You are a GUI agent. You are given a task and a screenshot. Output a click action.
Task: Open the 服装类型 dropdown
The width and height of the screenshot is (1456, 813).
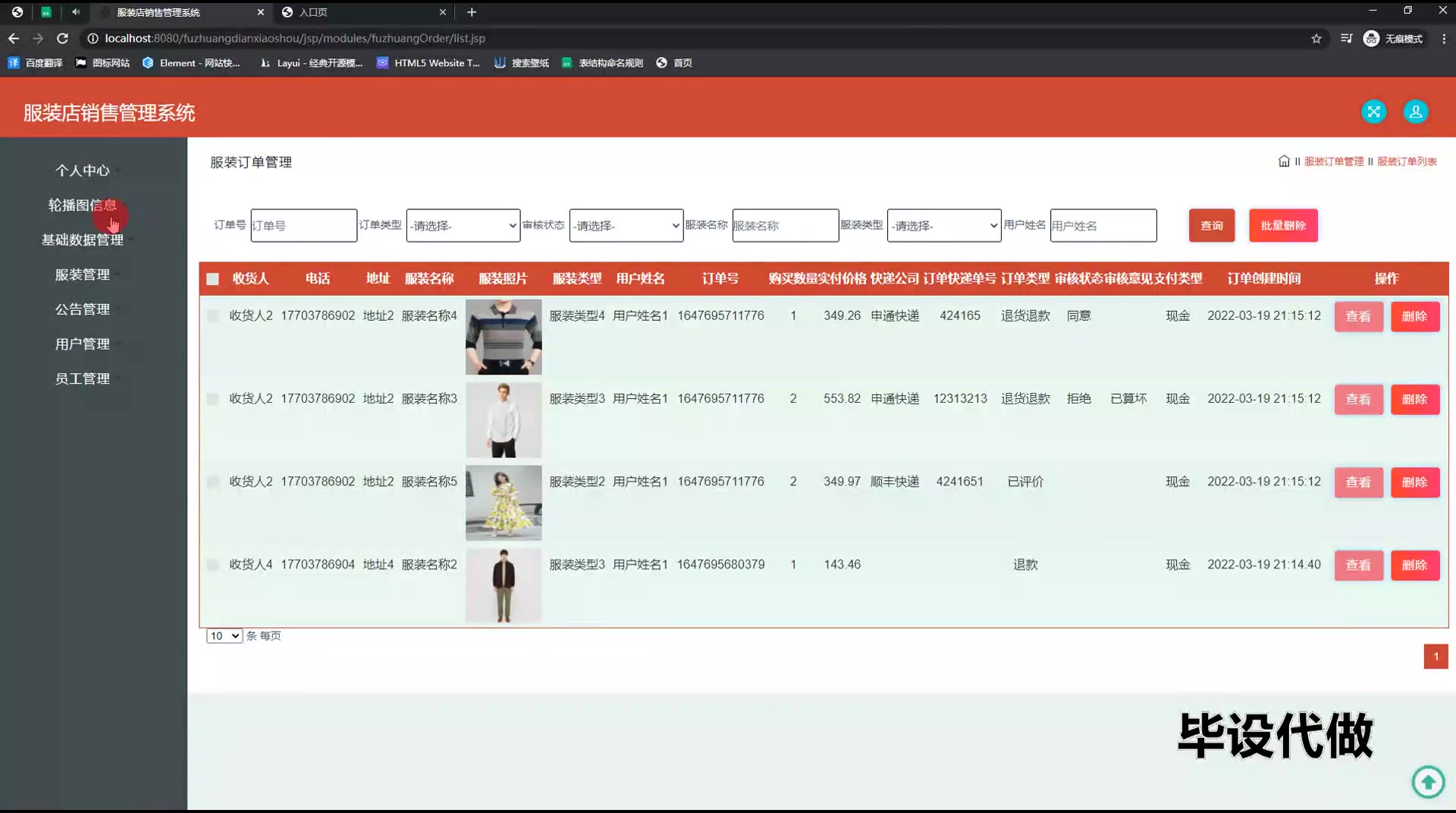point(944,225)
